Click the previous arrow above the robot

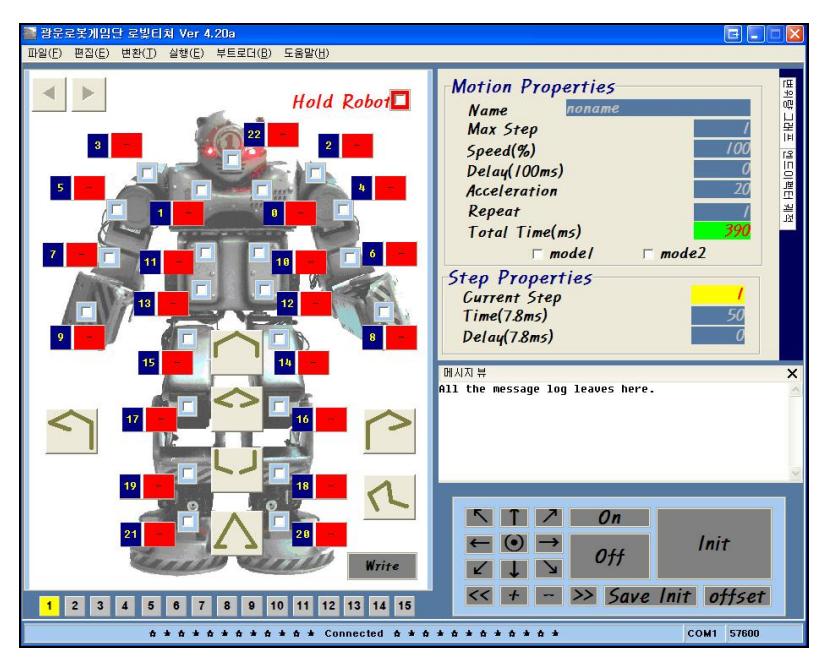pos(49,94)
